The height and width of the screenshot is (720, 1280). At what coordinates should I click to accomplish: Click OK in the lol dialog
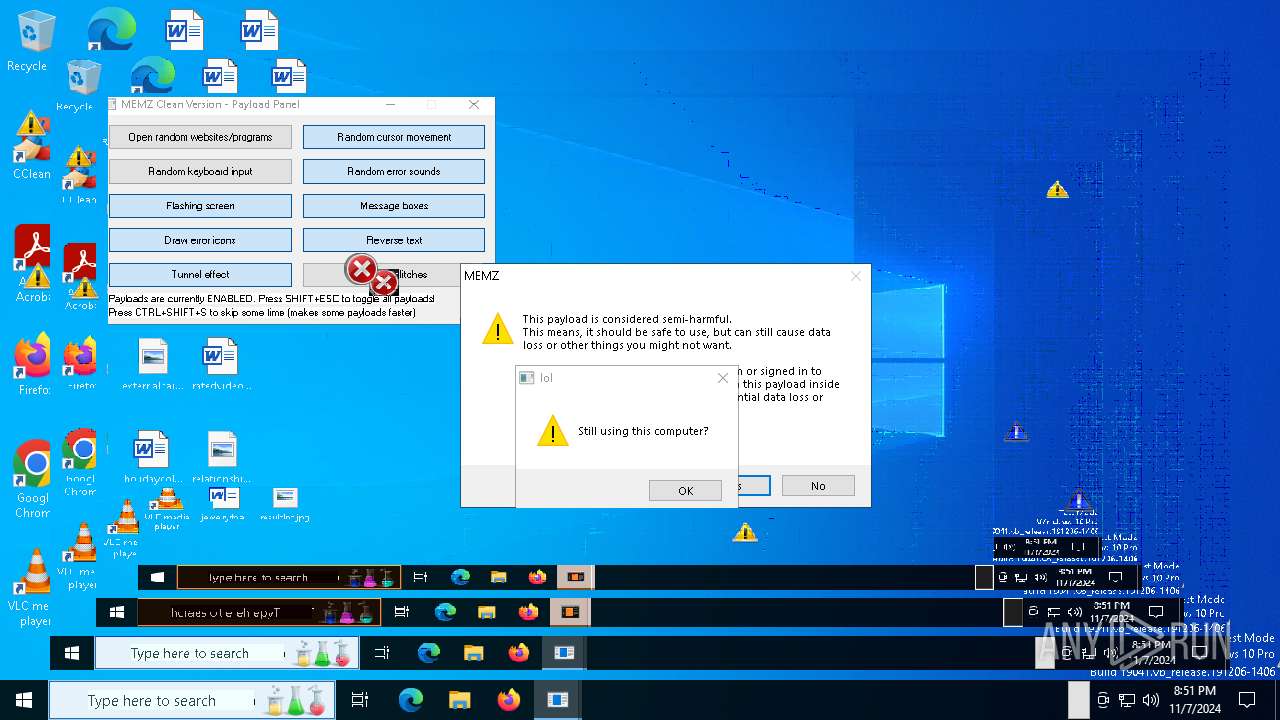tap(685, 490)
